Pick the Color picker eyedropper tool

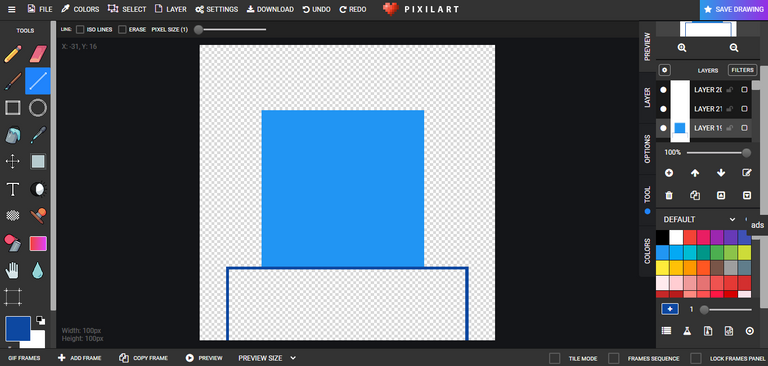[x=38, y=135]
